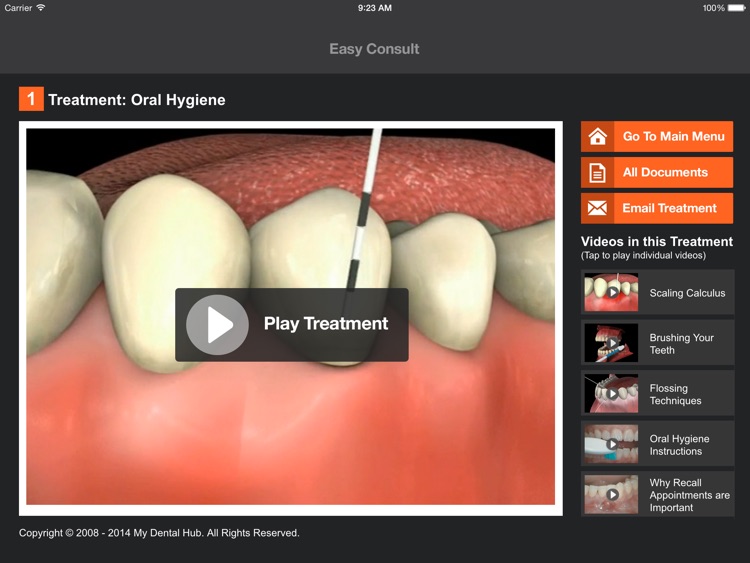750x563 pixels.
Task: Tap the Easy Consult title bar
Action: click(374, 49)
